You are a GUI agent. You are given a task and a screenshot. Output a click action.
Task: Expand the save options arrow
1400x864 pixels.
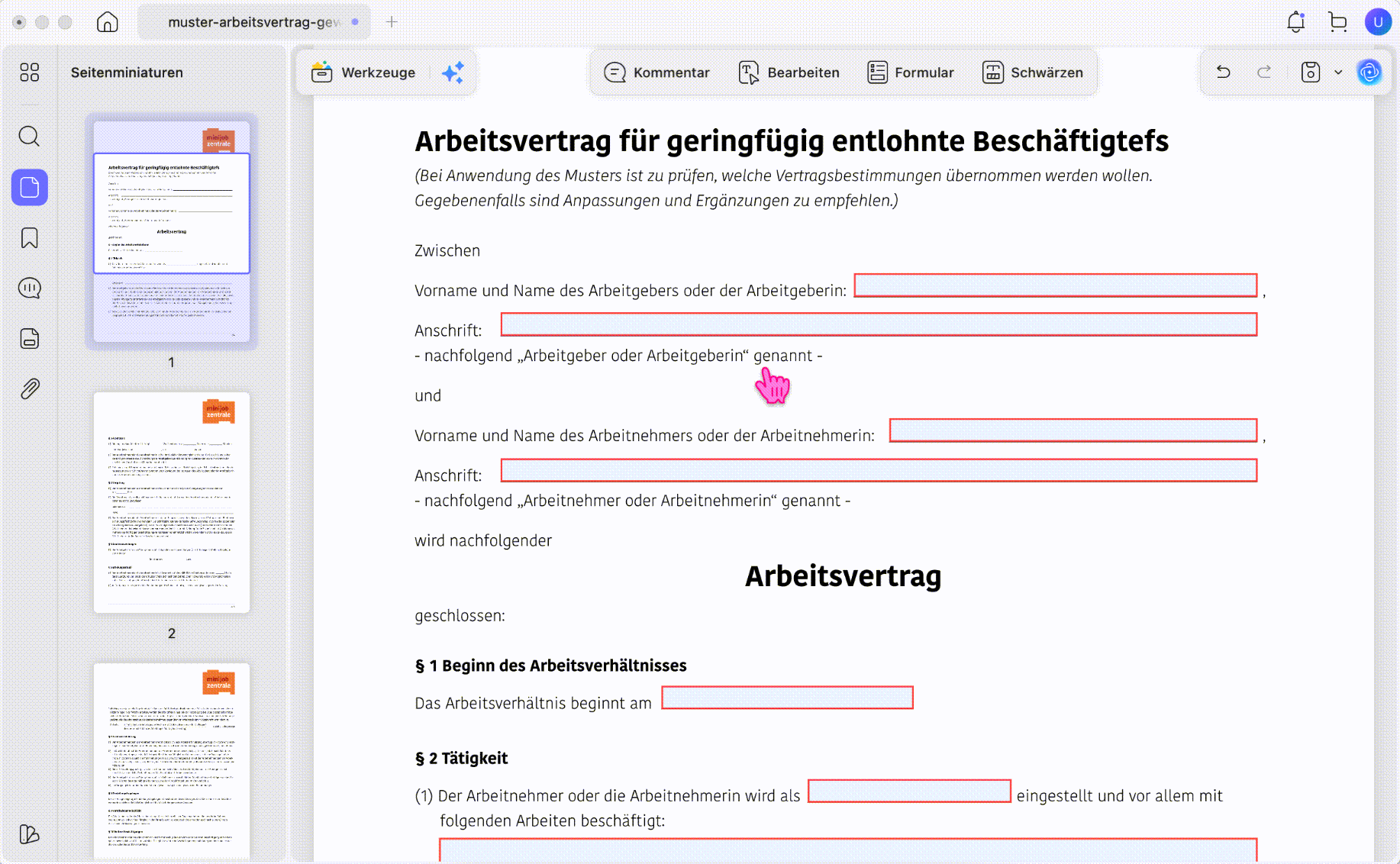(x=1338, y=73)
